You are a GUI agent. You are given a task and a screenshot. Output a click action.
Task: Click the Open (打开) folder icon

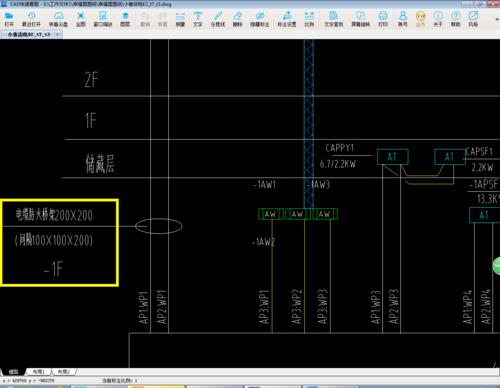point(9,19)
